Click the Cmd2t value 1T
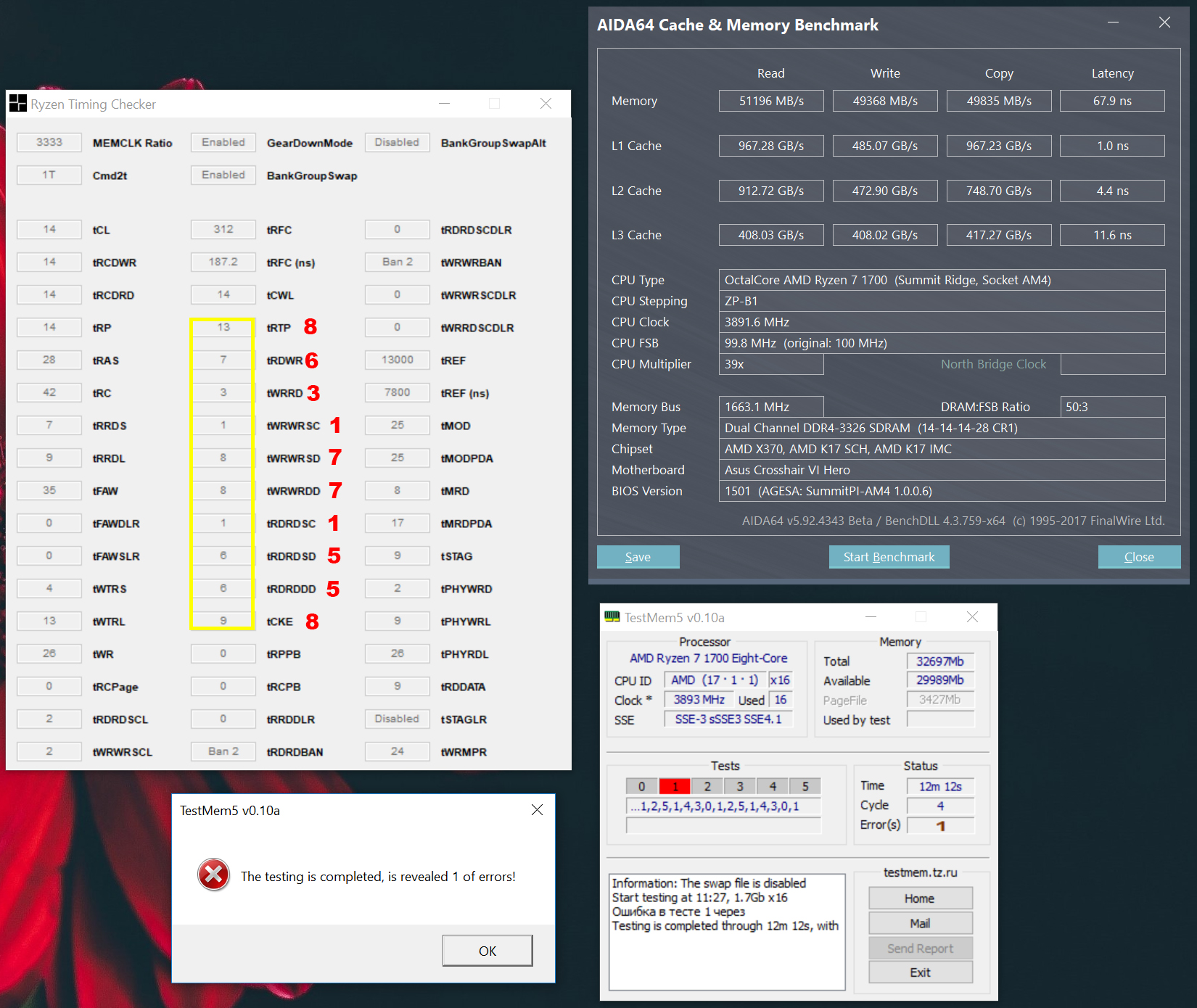This screenshot has height=1008, width=1197. pos(49,175)
